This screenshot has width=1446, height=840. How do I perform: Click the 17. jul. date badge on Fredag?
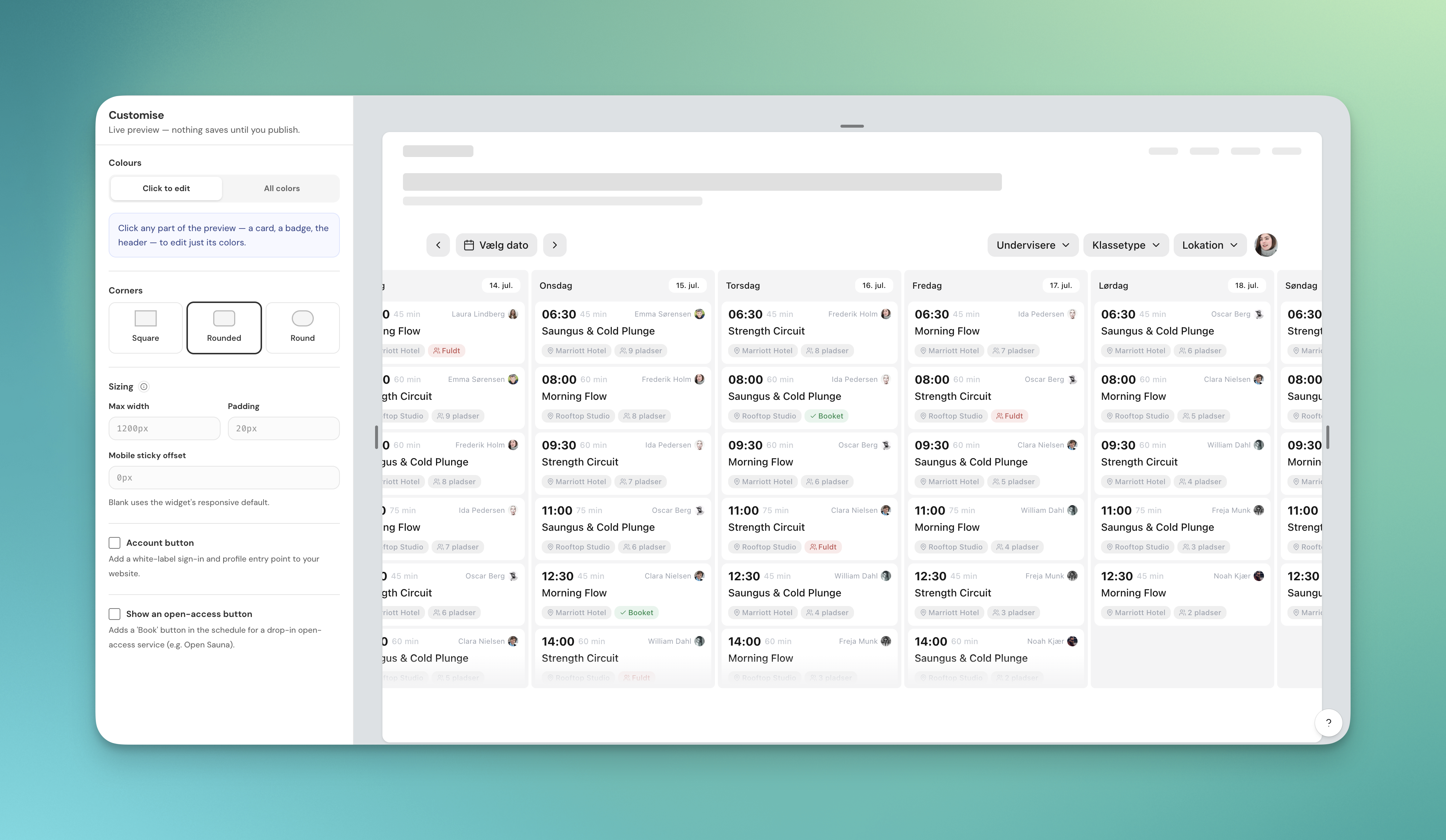point(1060,285)
